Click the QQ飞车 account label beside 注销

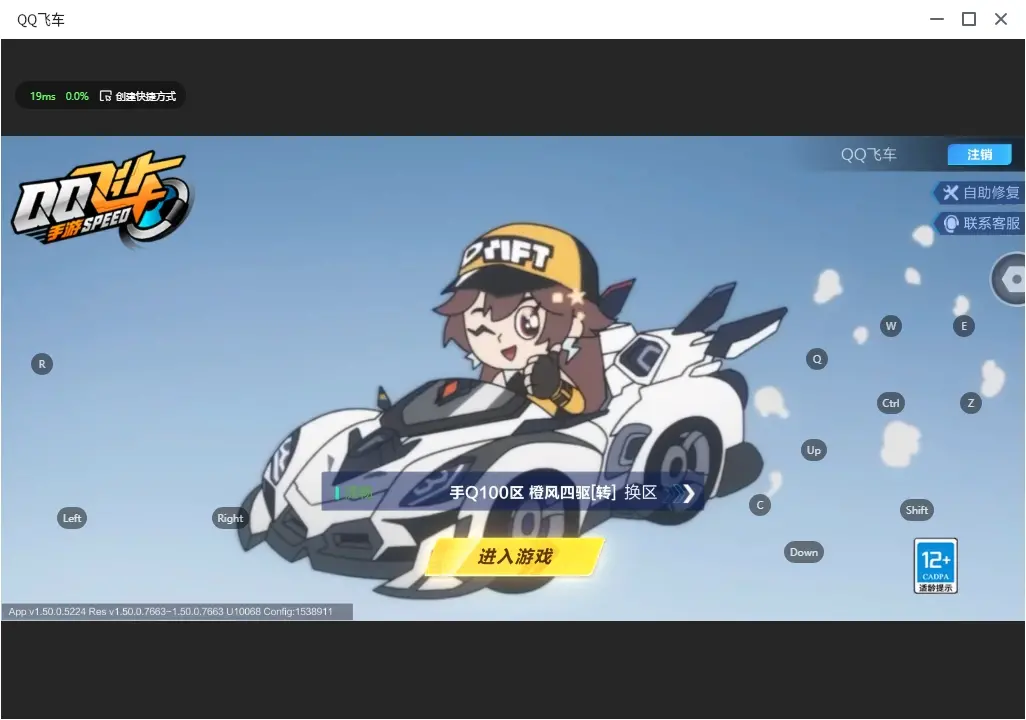tap(868, 154)
